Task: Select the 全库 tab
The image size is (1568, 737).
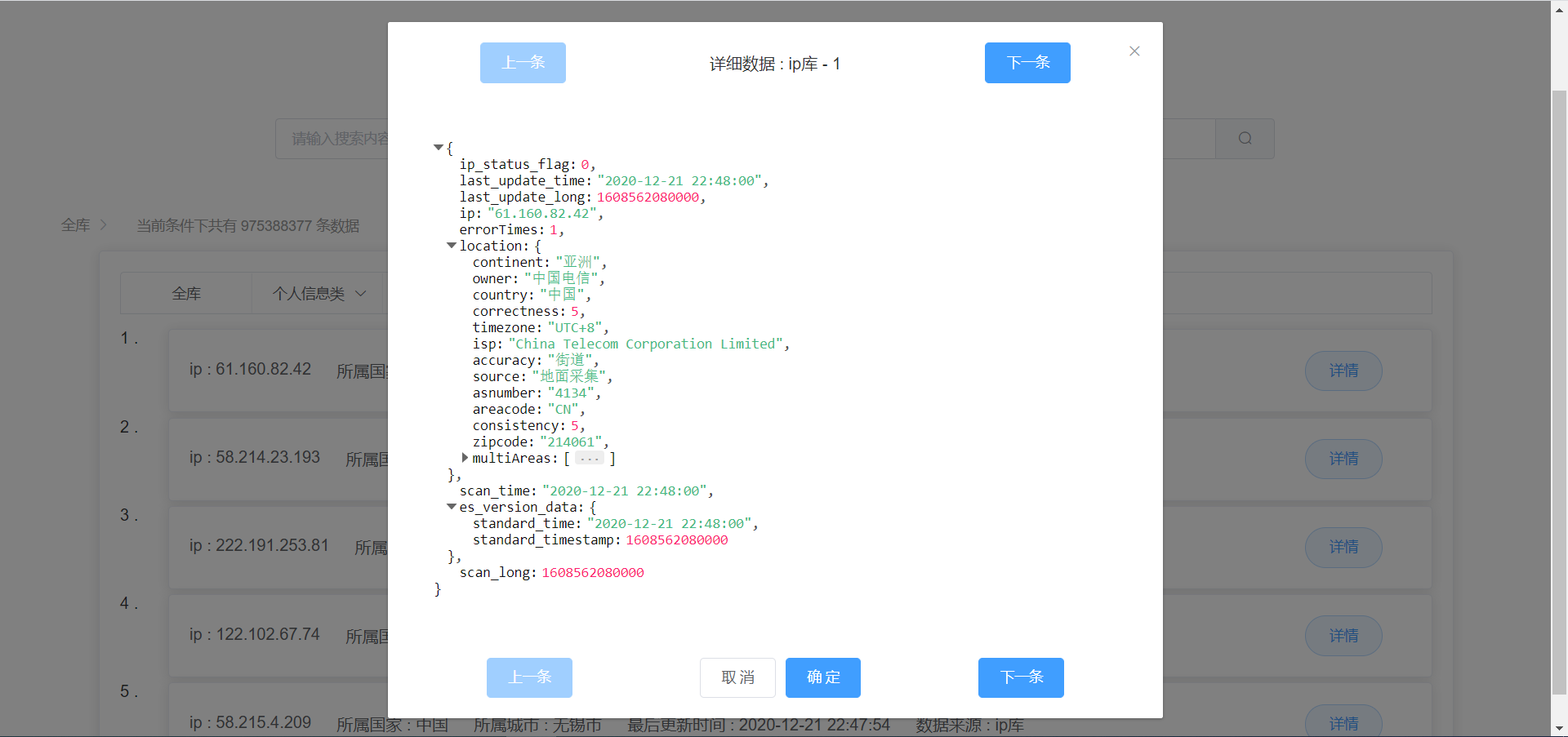Action: pyautogui.click(x=186, y=294)
